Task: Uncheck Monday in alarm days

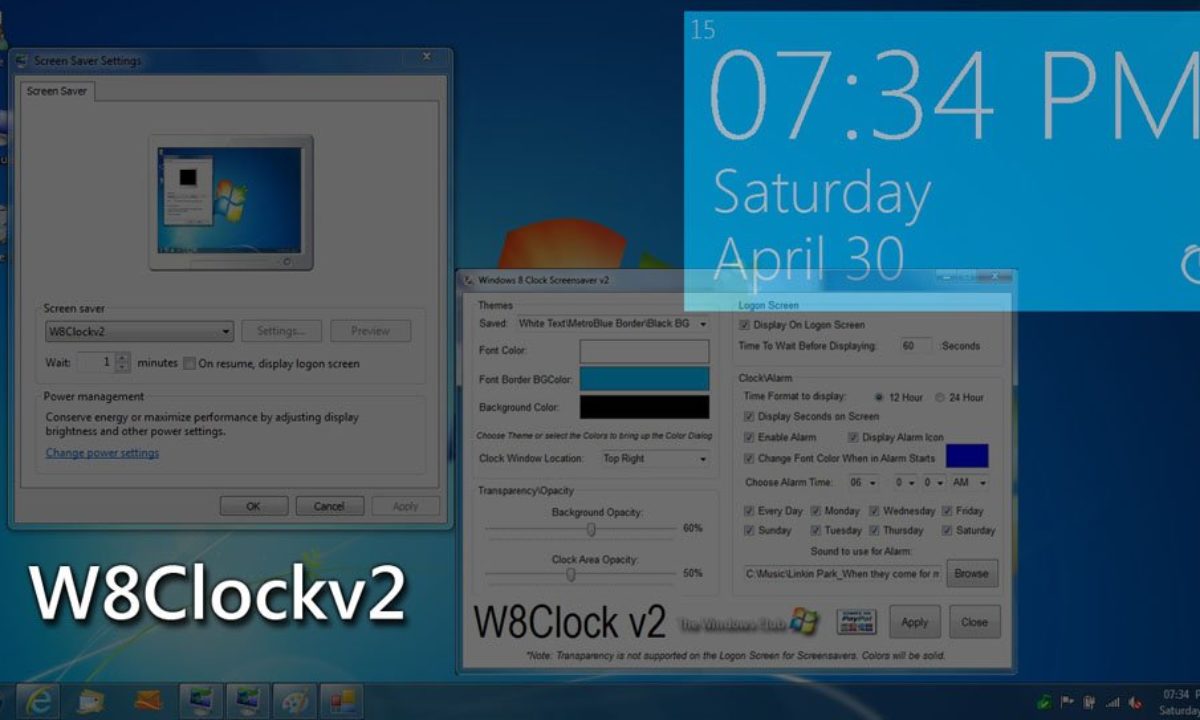Action: tap(815, 510)
